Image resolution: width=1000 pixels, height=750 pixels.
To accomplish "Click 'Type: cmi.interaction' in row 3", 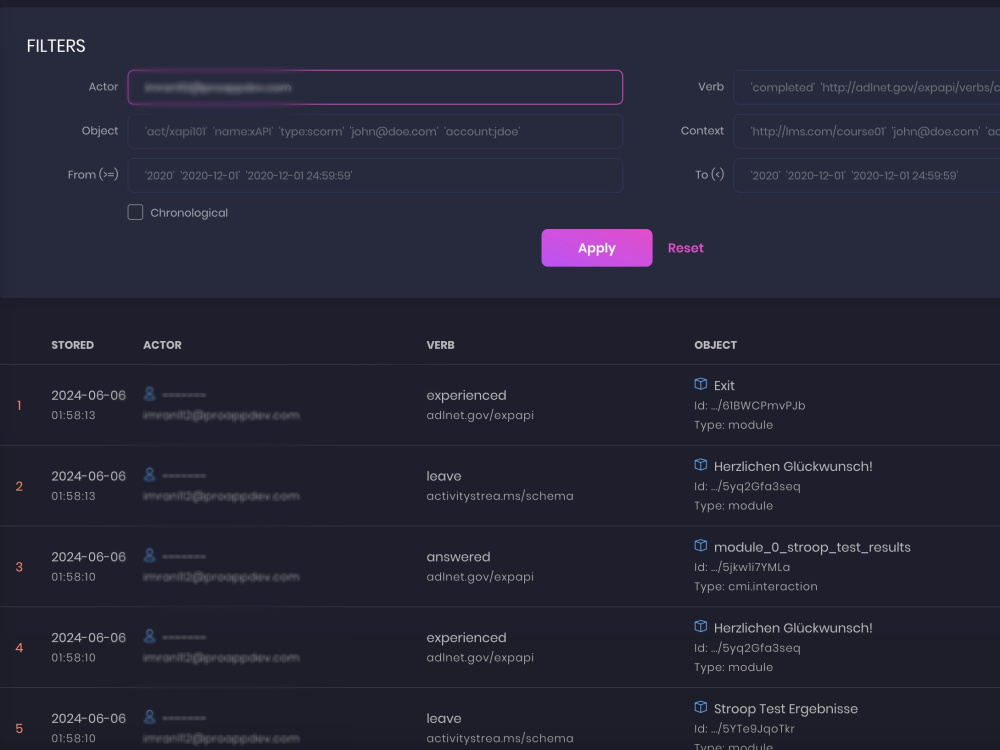I will tap(756, 586).
